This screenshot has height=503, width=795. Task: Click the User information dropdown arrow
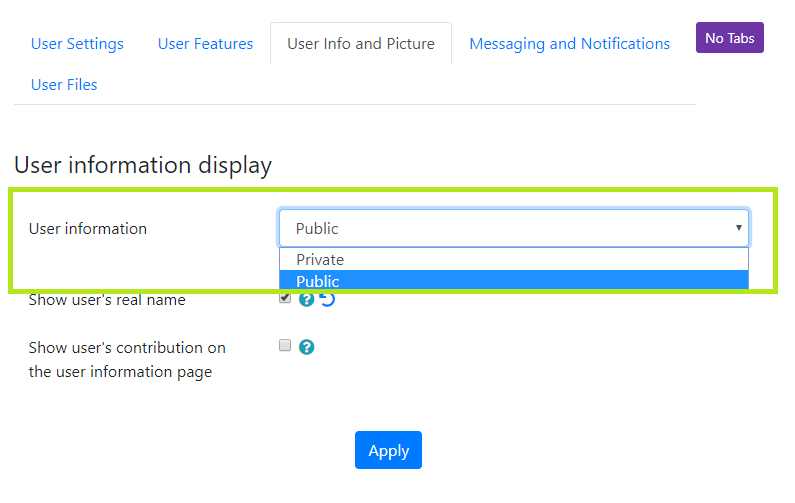click(x=739, y=228)
